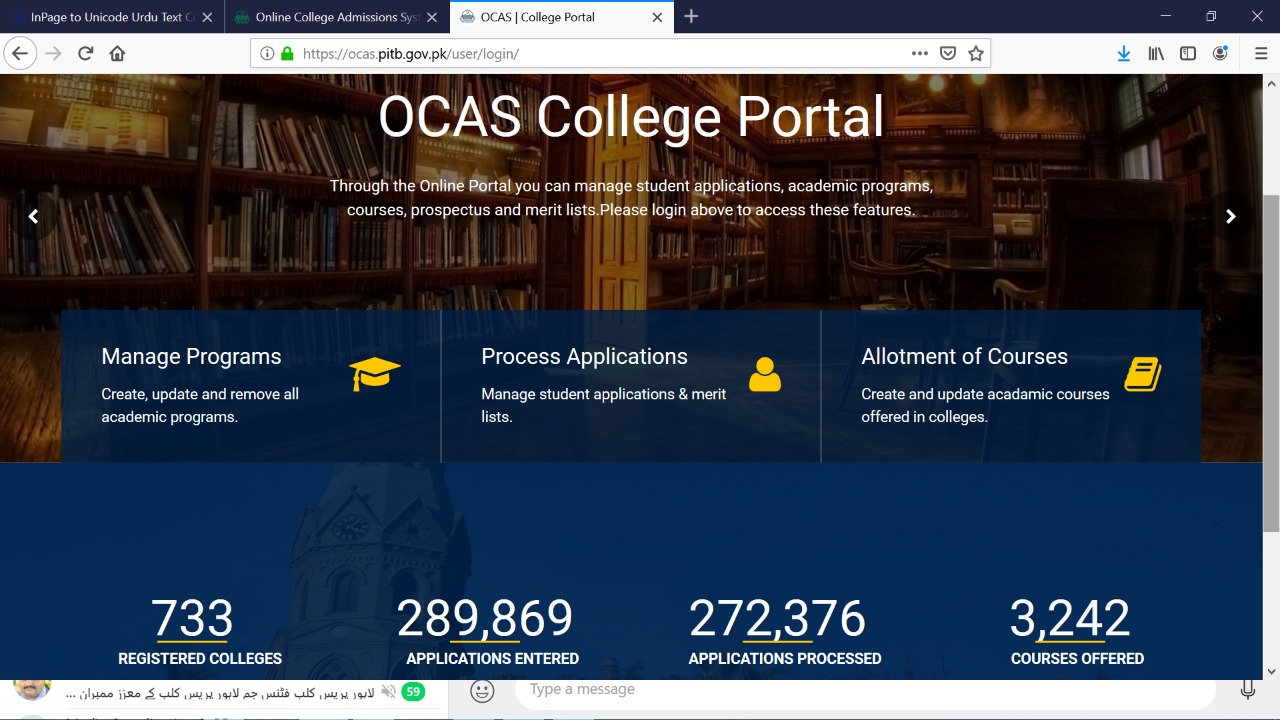Click the APPLICATIONS ENTERED label
Screen dimensions: 1280x720
coord(492,659)
